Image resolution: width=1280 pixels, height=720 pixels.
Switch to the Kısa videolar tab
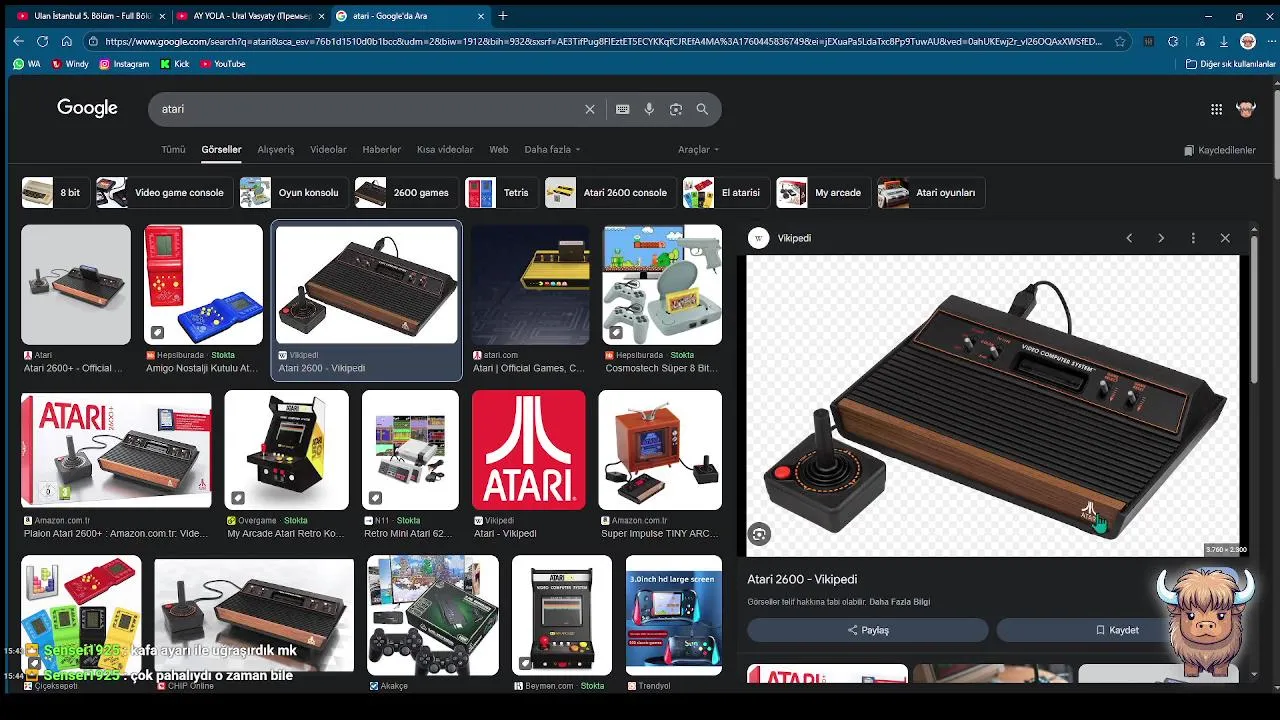coord(445,150)
